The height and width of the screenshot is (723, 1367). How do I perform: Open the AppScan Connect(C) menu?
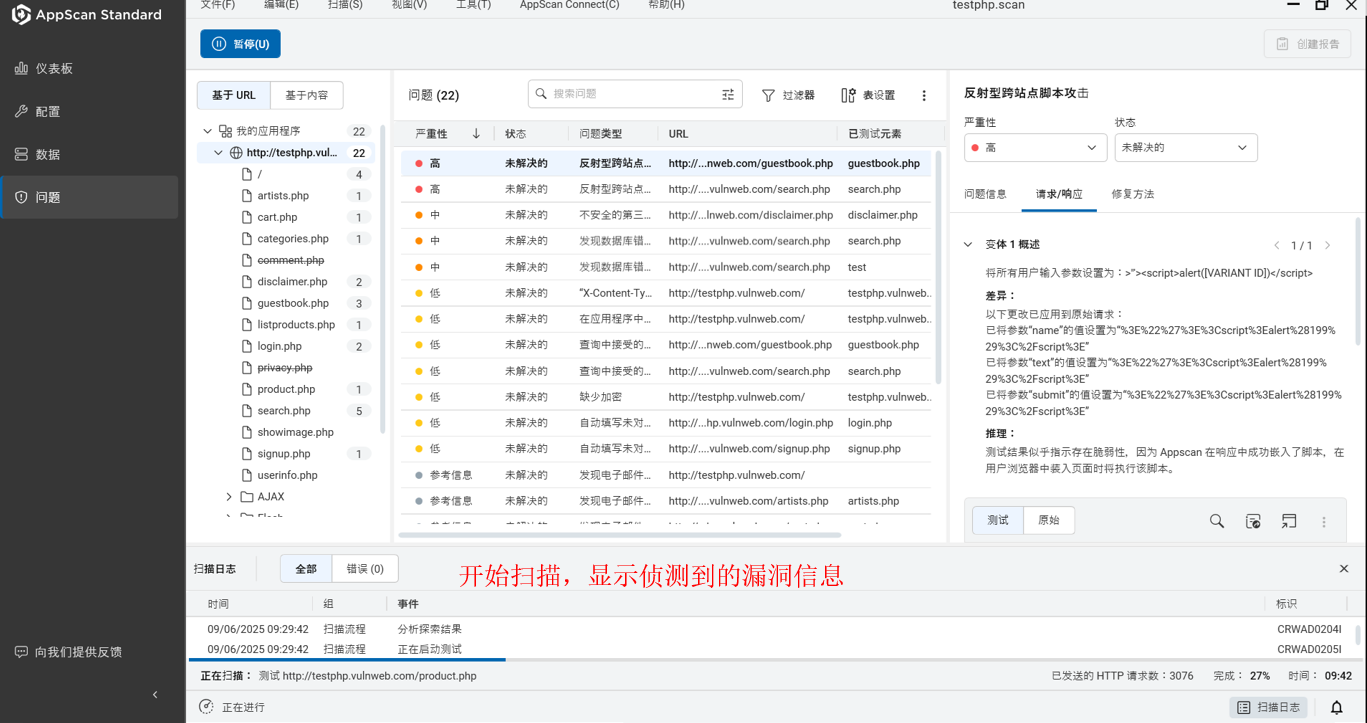(569, 5)
